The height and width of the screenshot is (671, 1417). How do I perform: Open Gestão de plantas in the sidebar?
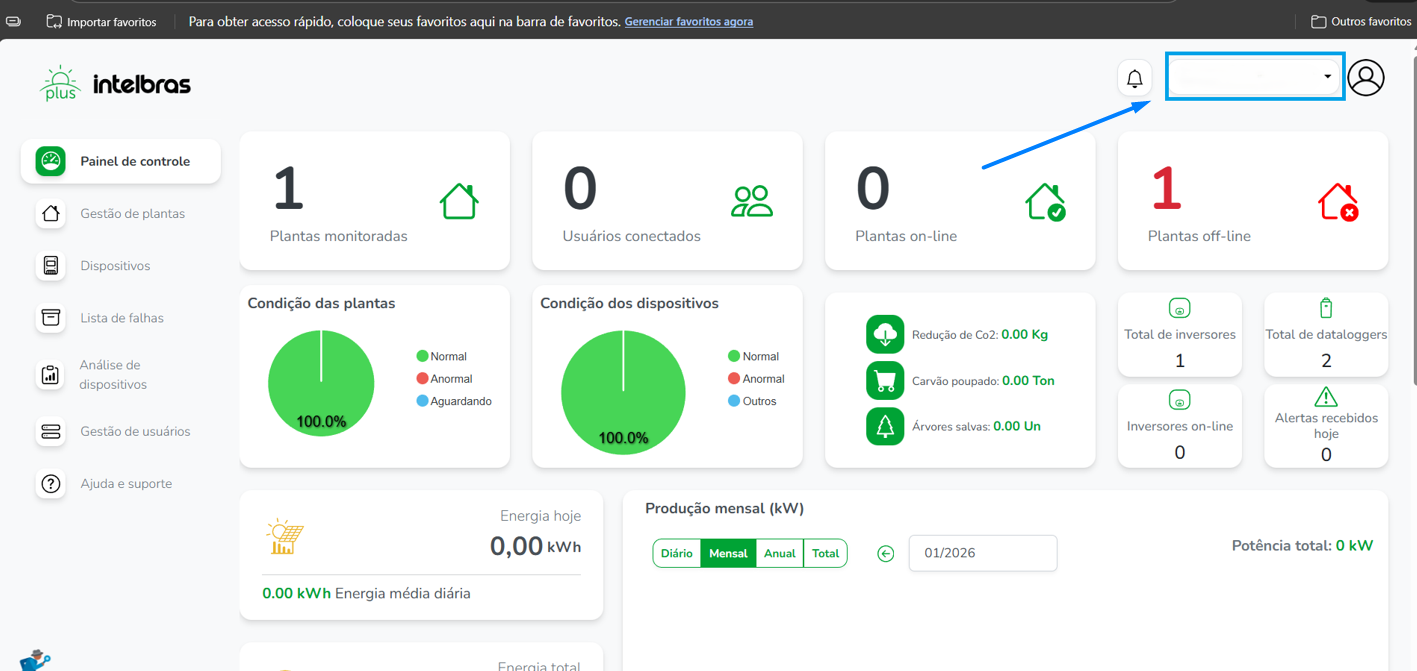[132, 214]
